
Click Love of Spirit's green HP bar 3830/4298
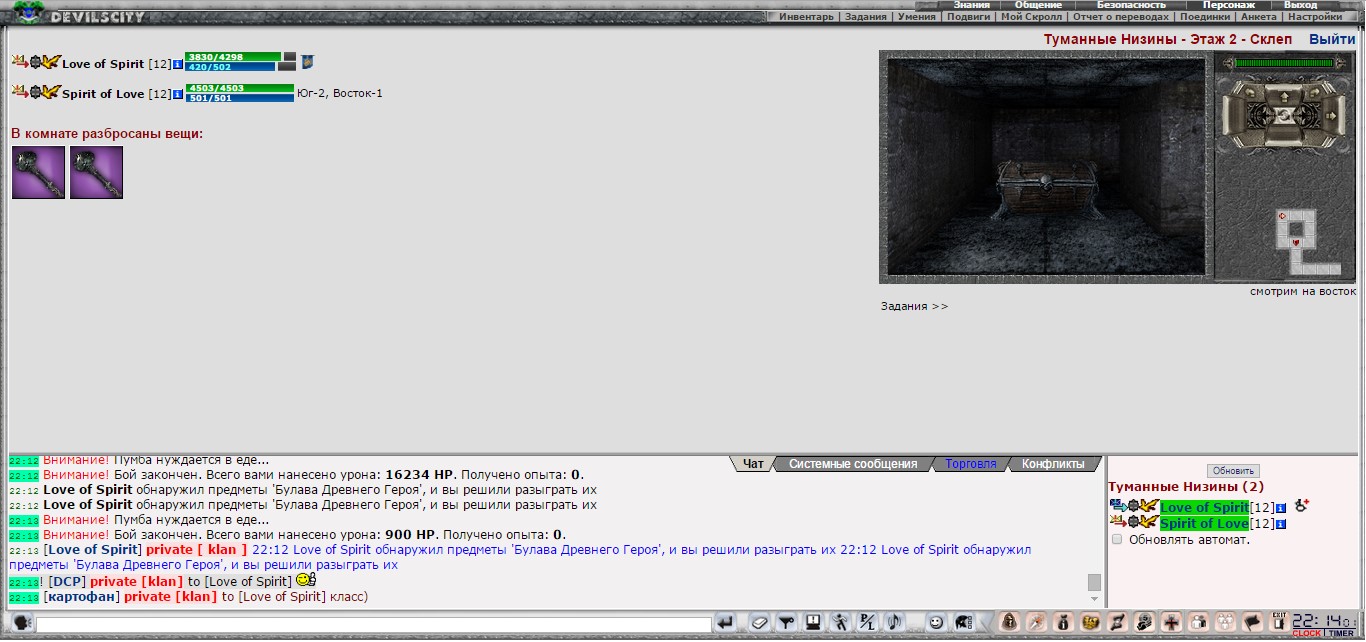click(x=233, y=57)
